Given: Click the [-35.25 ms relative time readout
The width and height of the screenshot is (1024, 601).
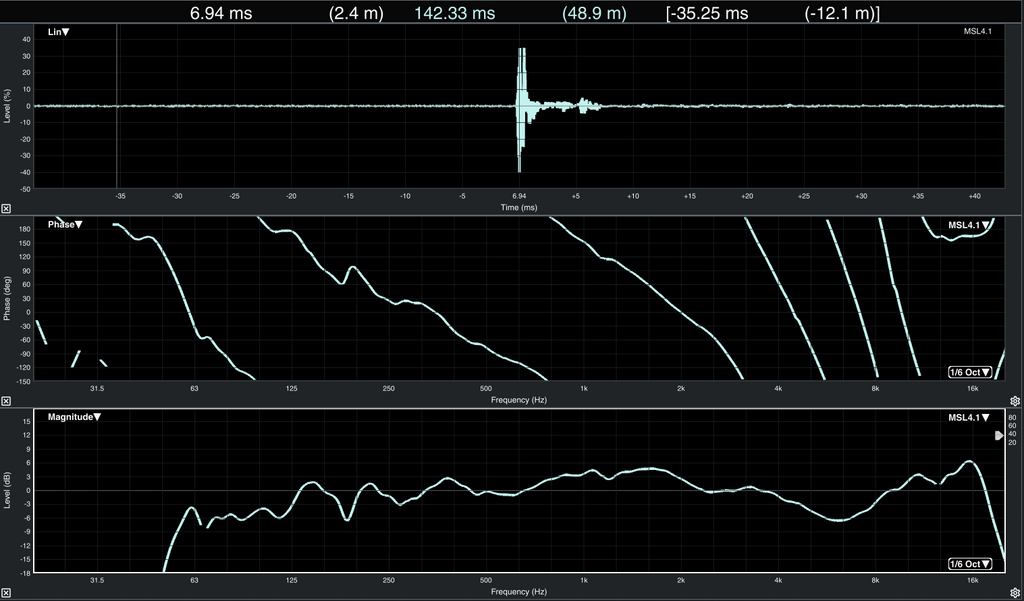Looking at the screenshot, I should 707,13.
